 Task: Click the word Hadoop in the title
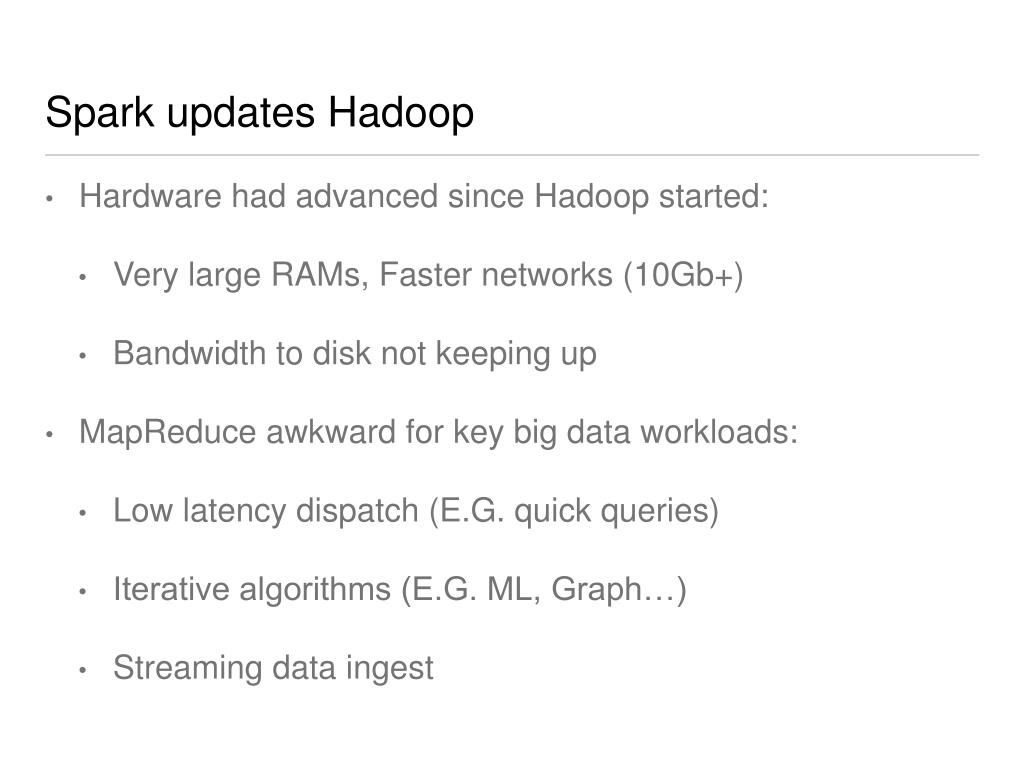[x=401, y=113]
